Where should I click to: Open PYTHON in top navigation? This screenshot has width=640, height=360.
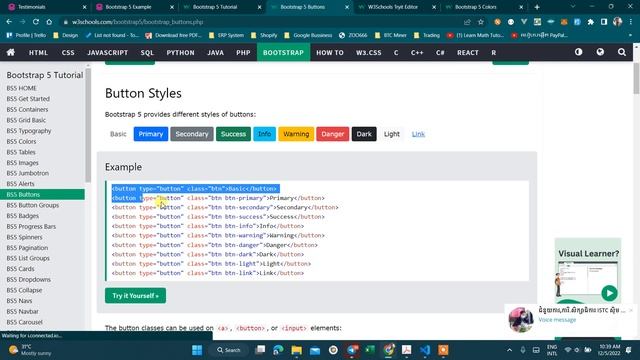[x=180, y=53]
